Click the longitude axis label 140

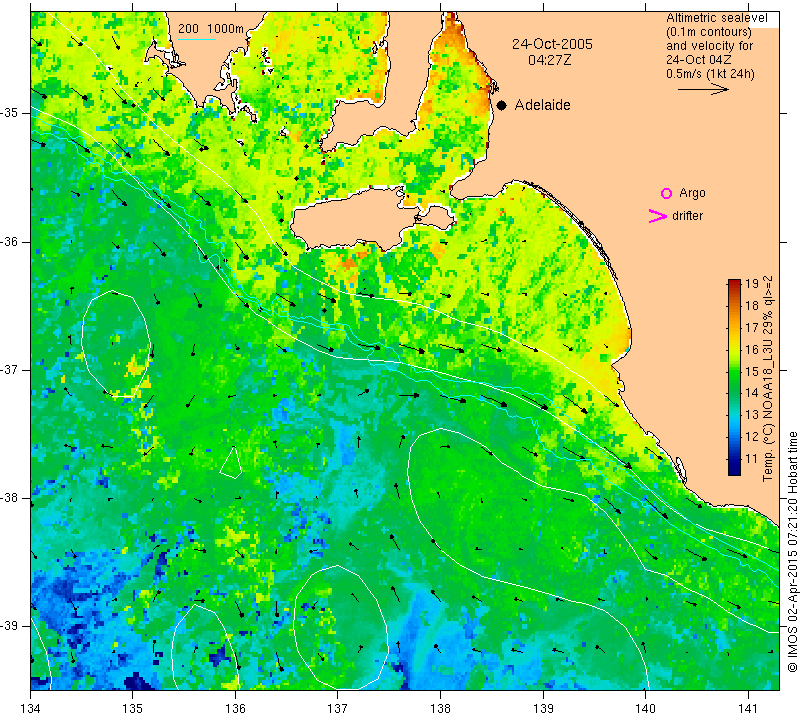[x=645, y=708]
